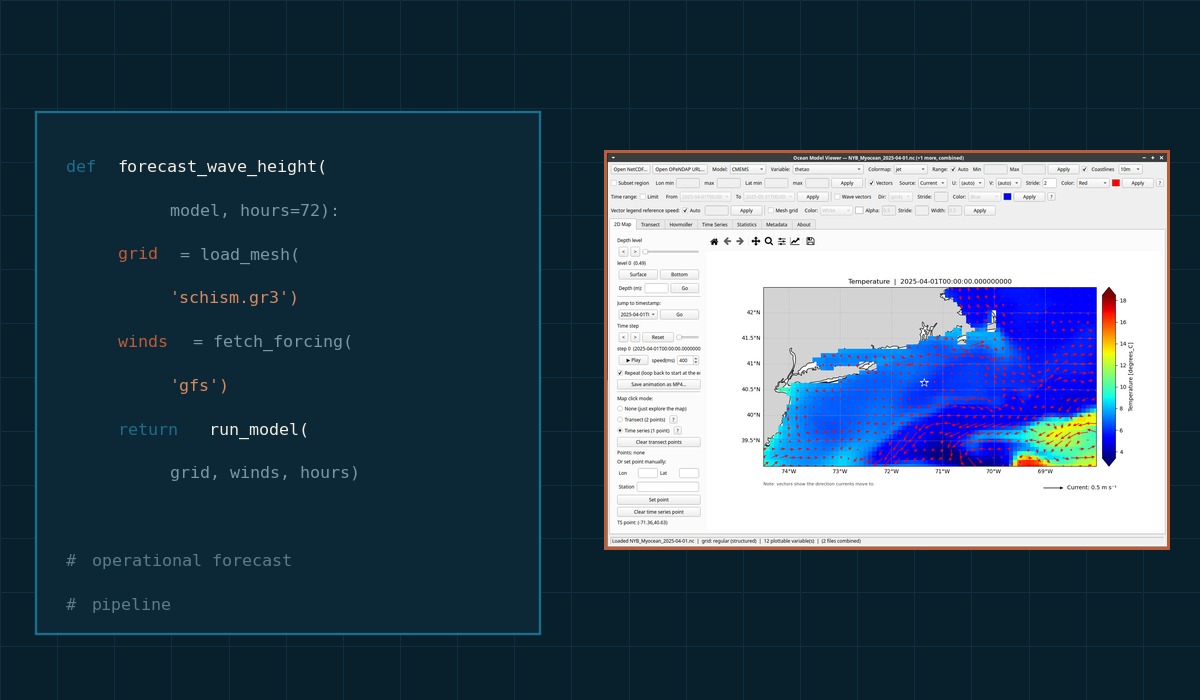Enable the Subset region checkbox
1200x700 pixels.
click(x=614, y=183)
